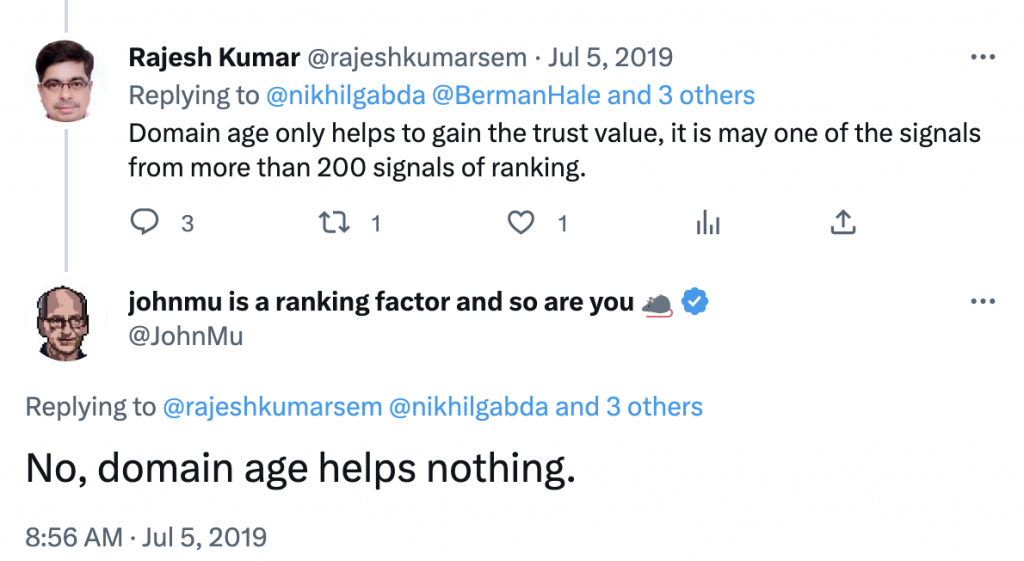This screenshot has width=1024, height=561.
Task: Open Rajesh Kumar's profile picture
Action: pos(65,81)
